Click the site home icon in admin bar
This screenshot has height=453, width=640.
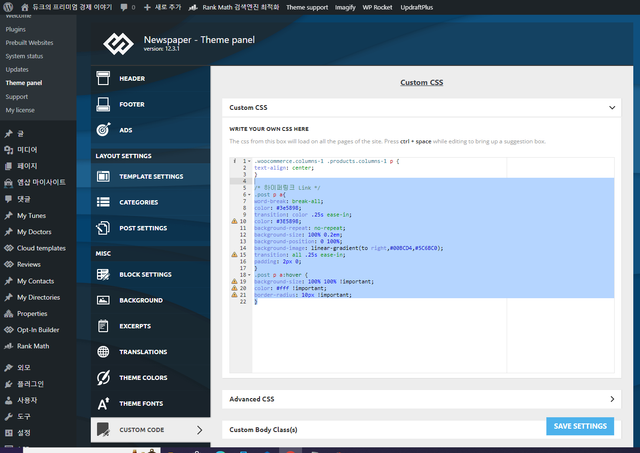(x=25, y=7)
